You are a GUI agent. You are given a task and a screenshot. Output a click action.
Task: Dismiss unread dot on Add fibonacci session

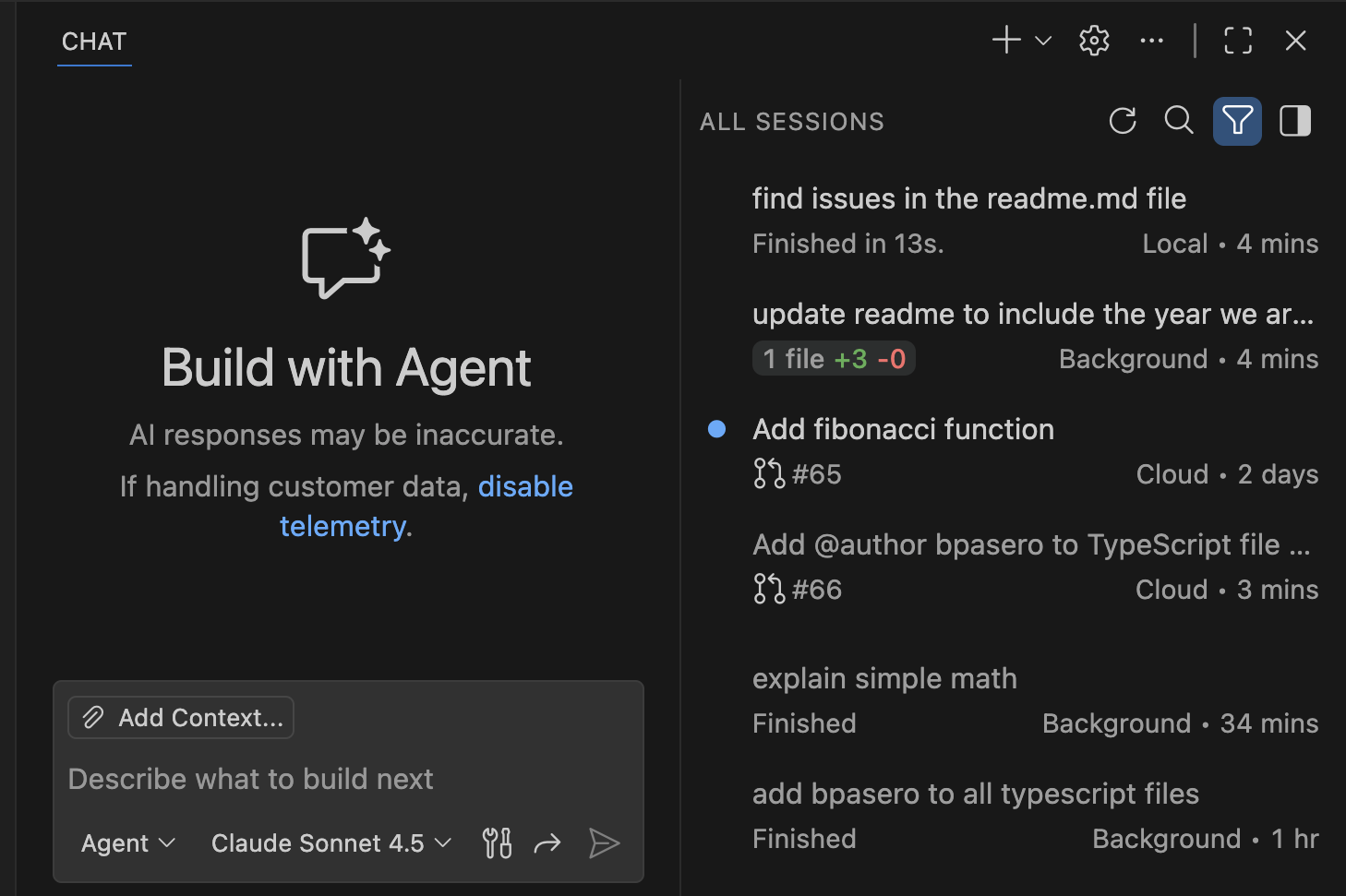(716, 428)
